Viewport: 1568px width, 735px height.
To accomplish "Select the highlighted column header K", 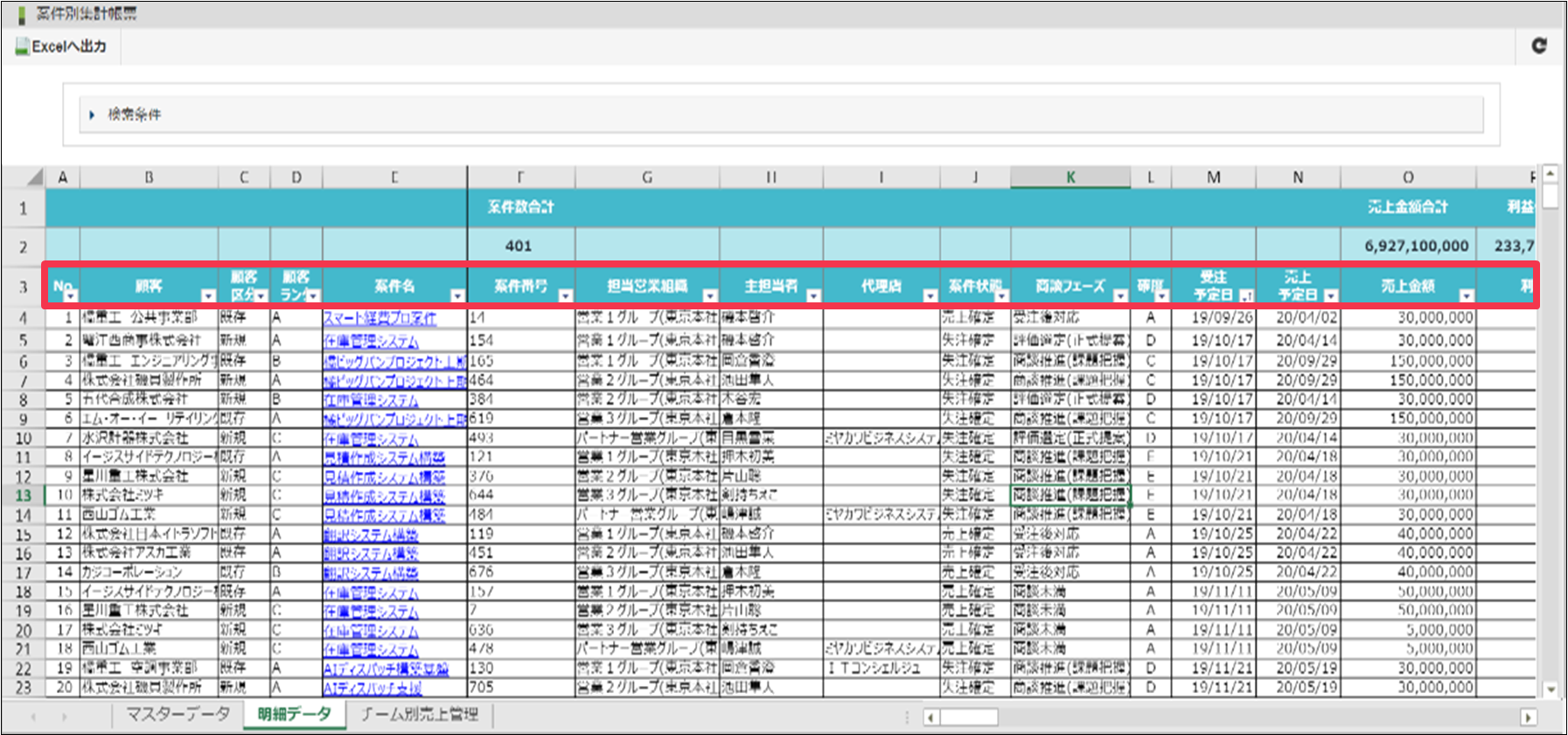I will tap(1070, 177).
